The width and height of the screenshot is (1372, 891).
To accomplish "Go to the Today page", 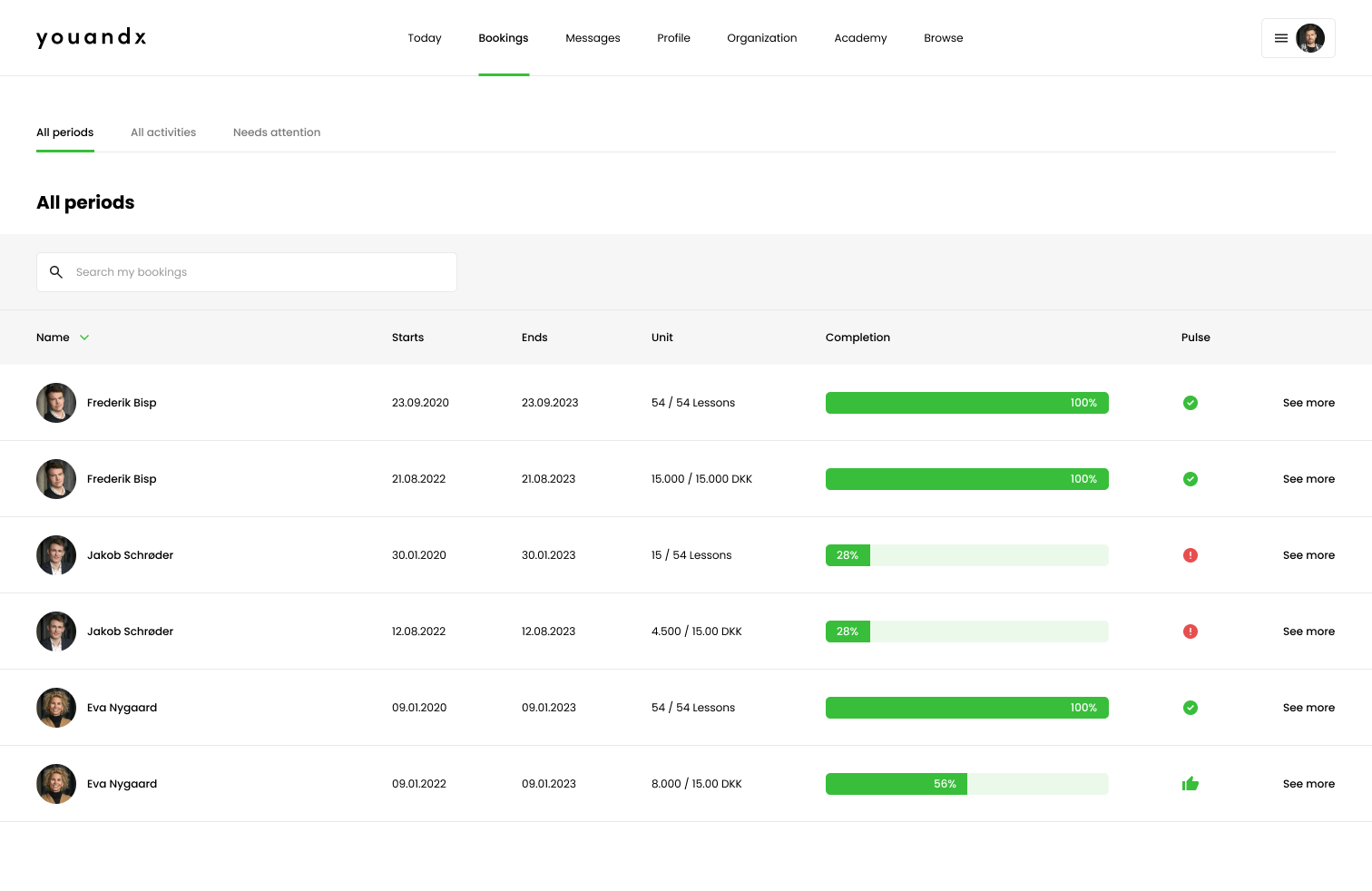I will pyautogui.click(x=425, y=38).
